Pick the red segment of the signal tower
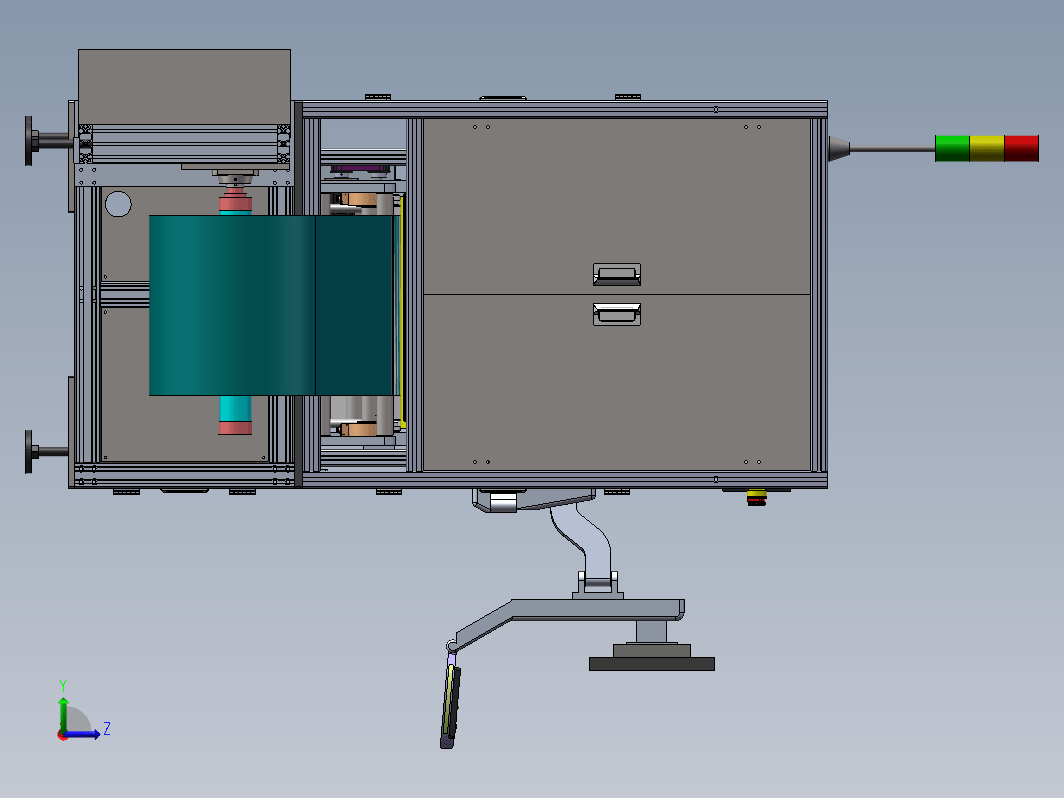 [x=1021, y=149]
